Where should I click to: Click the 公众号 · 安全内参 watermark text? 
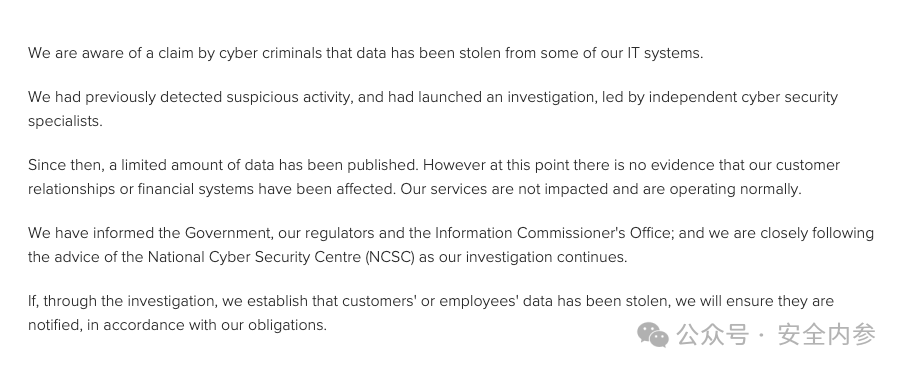click(776, 335)
